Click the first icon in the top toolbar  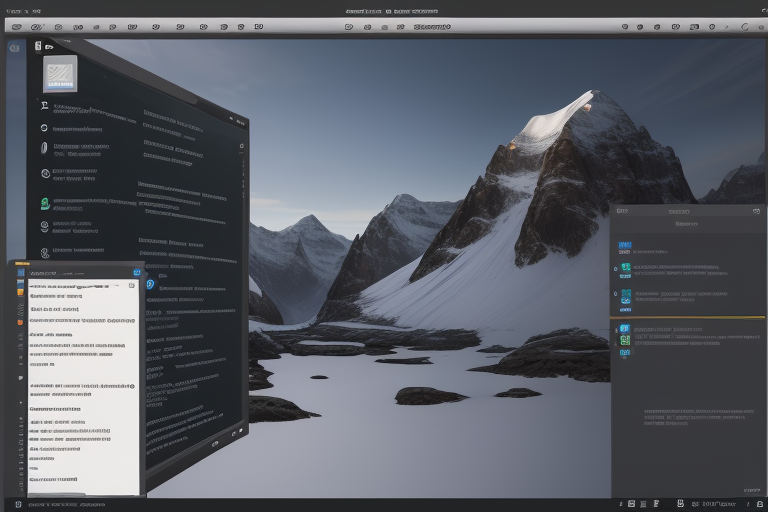[16, 26]
